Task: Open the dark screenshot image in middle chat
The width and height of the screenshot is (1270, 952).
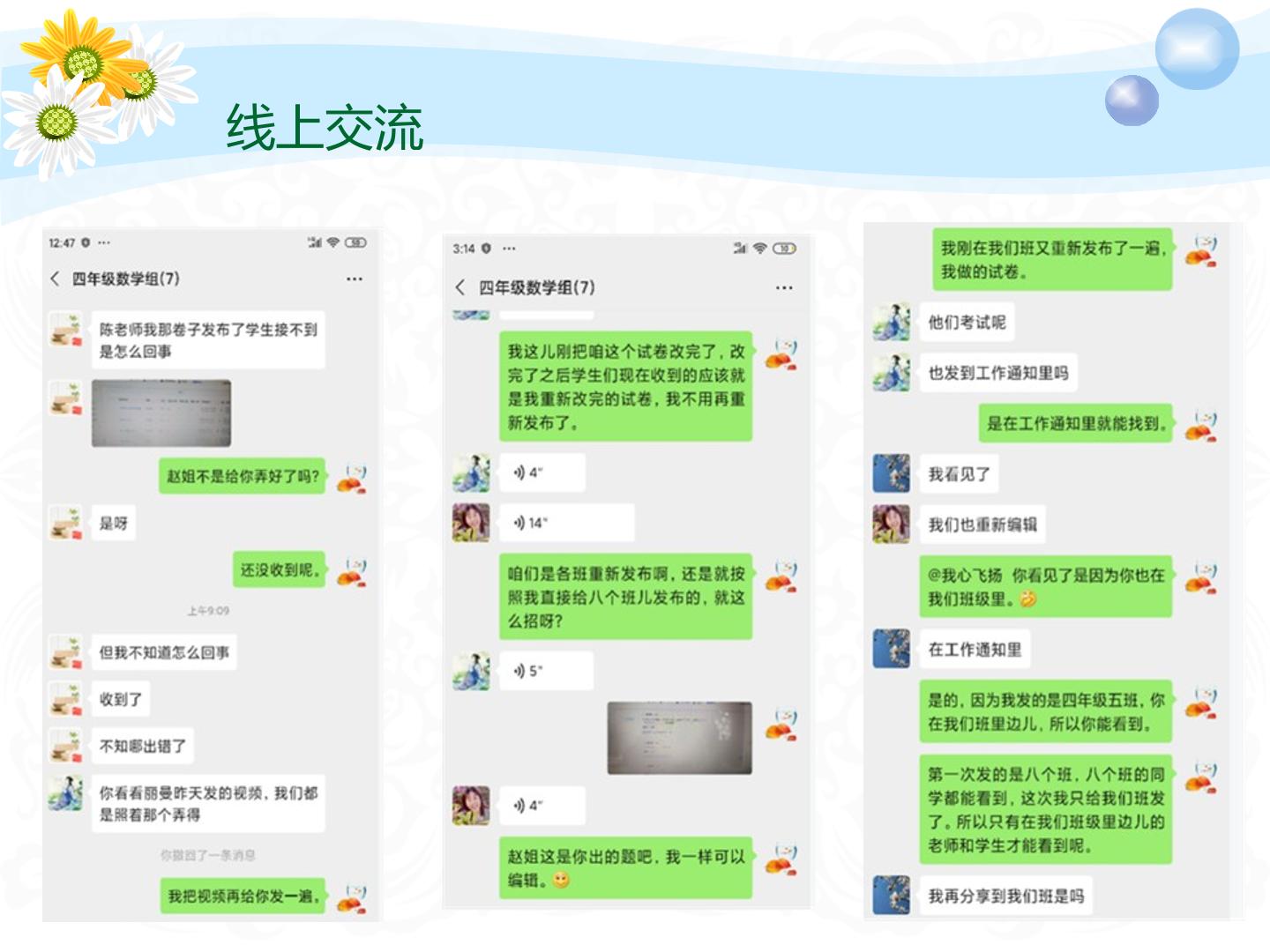Action: (679, 738)
